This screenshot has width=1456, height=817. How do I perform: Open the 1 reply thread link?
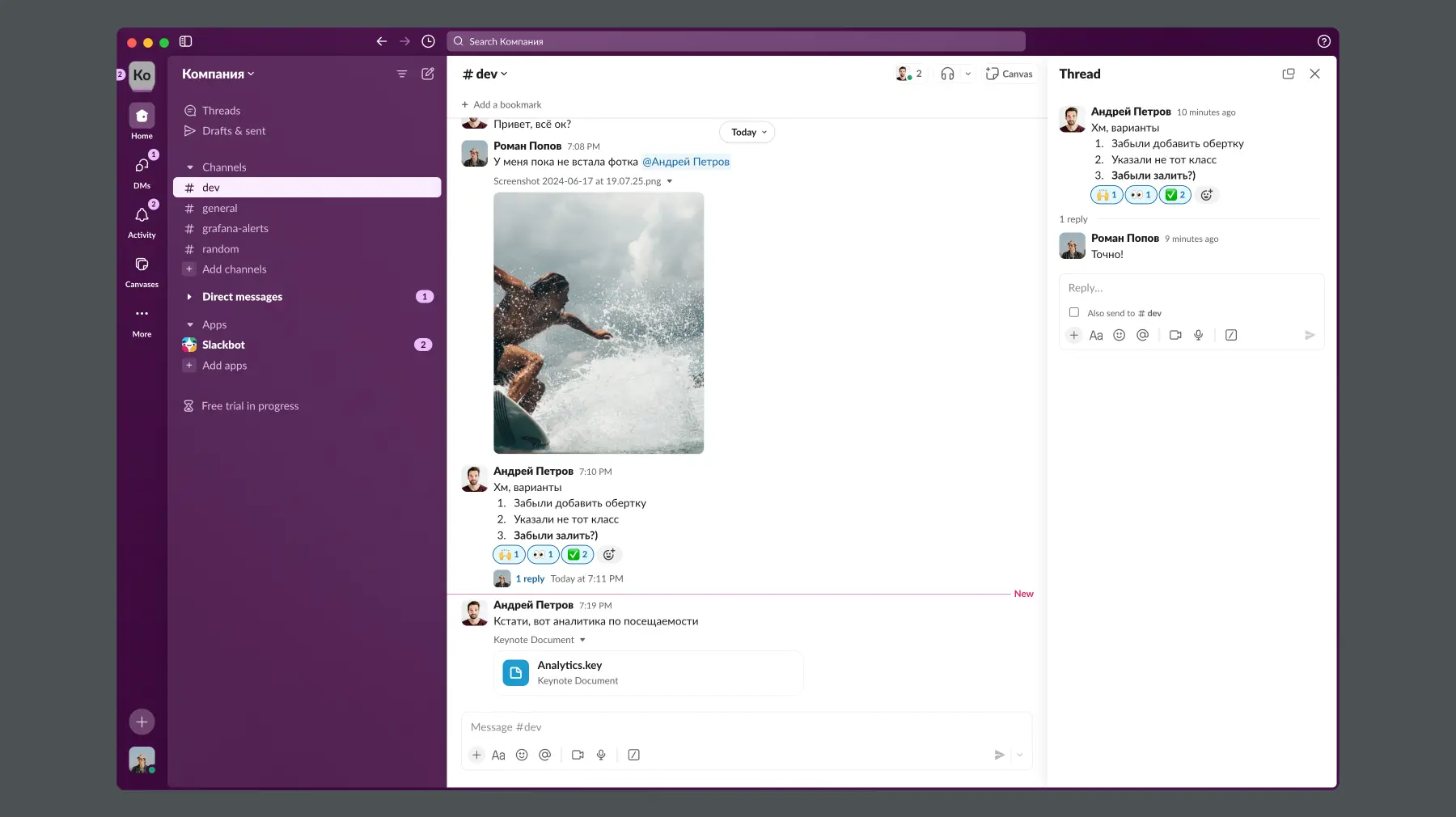click(530, 579)
